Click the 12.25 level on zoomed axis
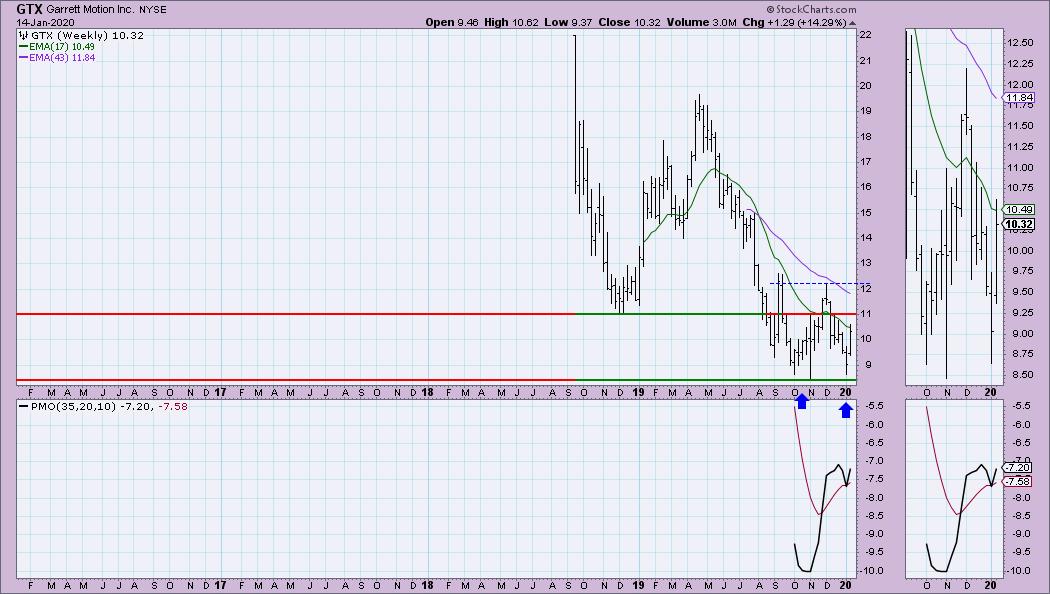1050x594 pixels. [x=1019, y=64]
